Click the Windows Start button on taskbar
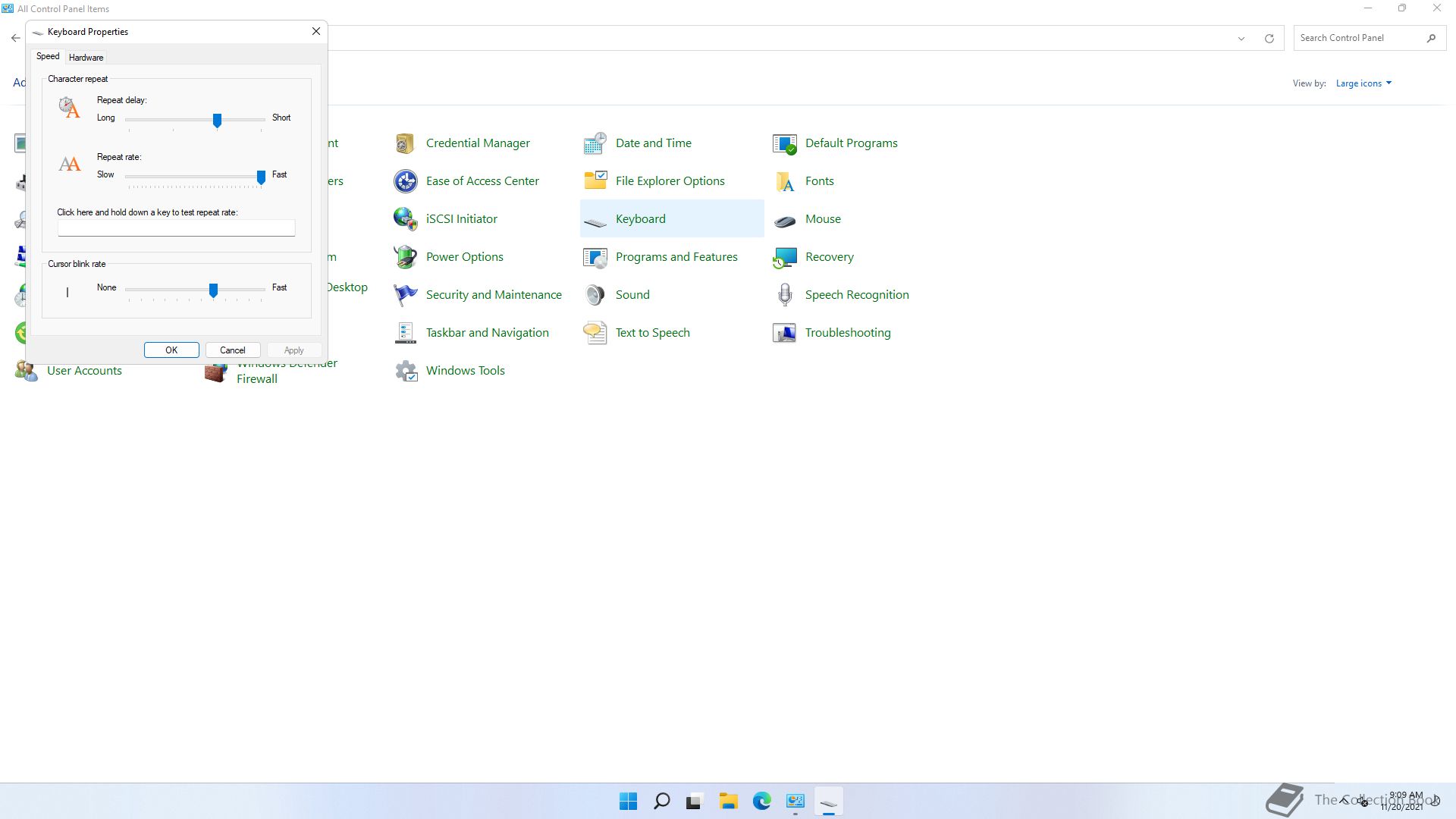Image resolution: width=1456 pixels, height=819 pixels. [628, 801]
